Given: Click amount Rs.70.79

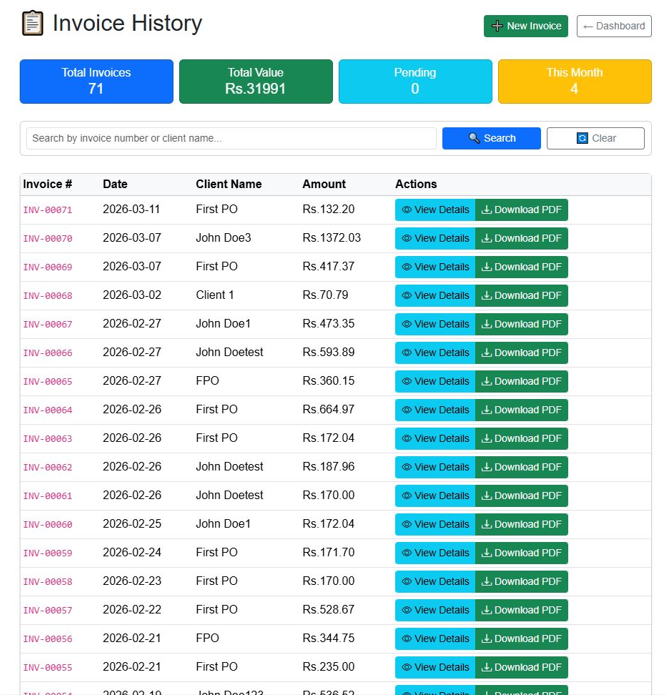Looking at the screenshot, I should (x=325, y=295).
